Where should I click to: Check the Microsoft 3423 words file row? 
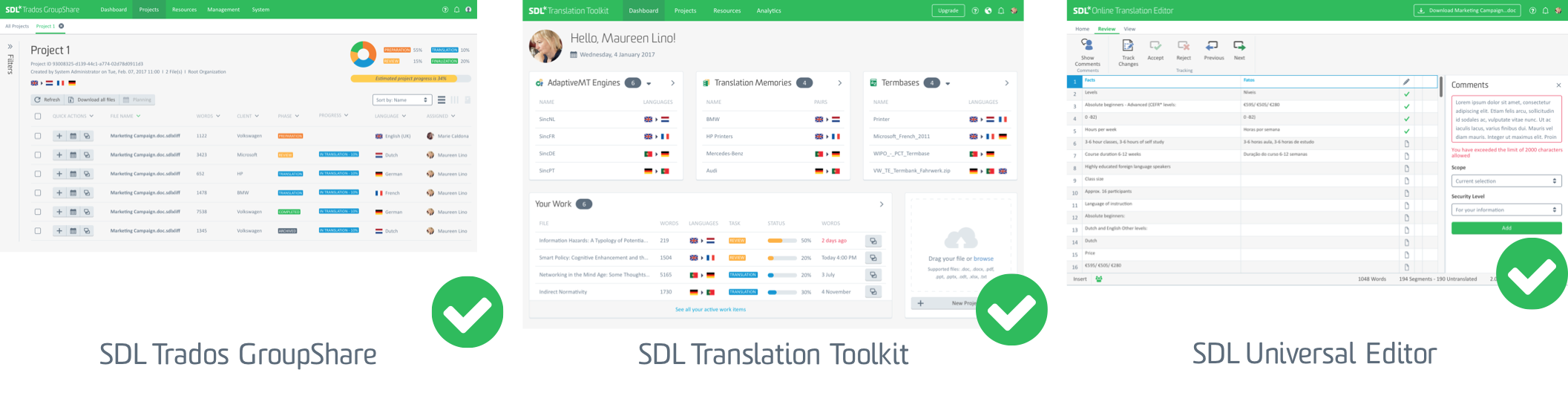pos(38,155)
